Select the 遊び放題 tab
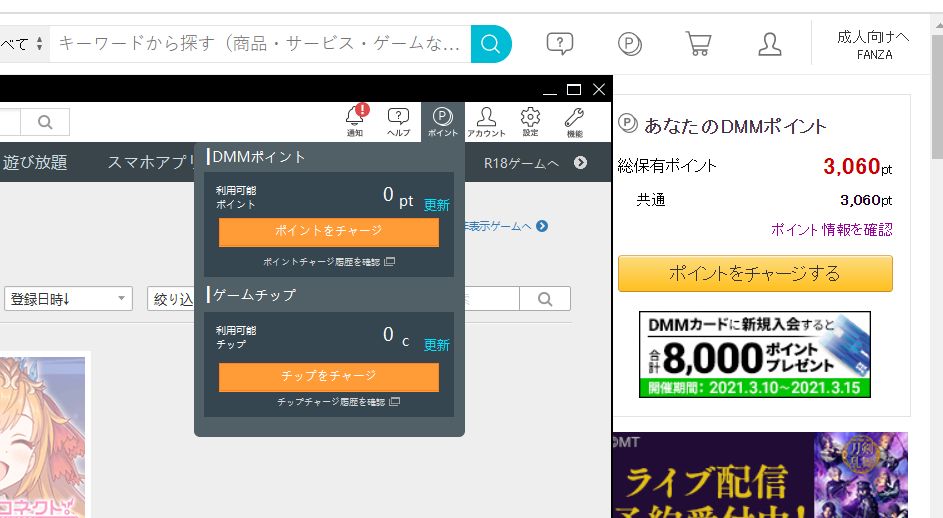 coord(34,162)
